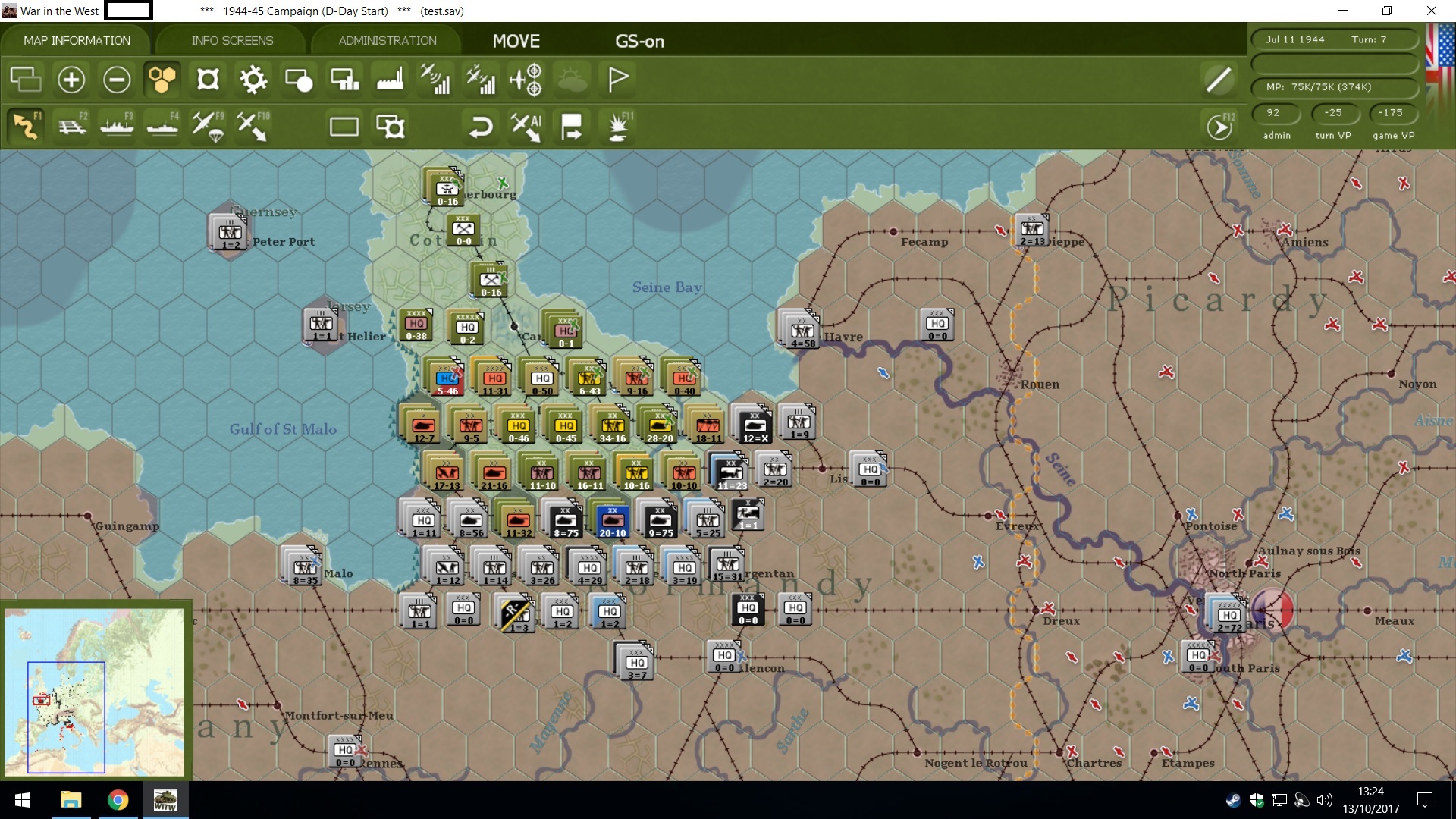Toggle the rectangle-and-circle overlay icon

(x=299, y=79)
